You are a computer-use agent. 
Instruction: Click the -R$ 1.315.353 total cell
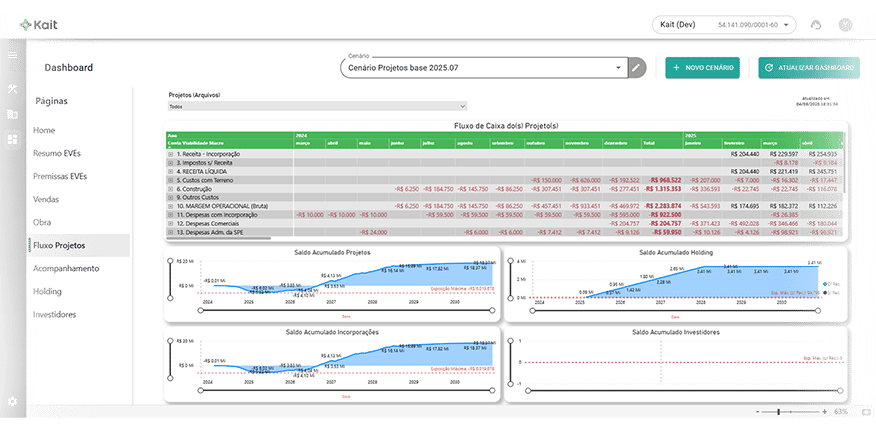[663, 189]
